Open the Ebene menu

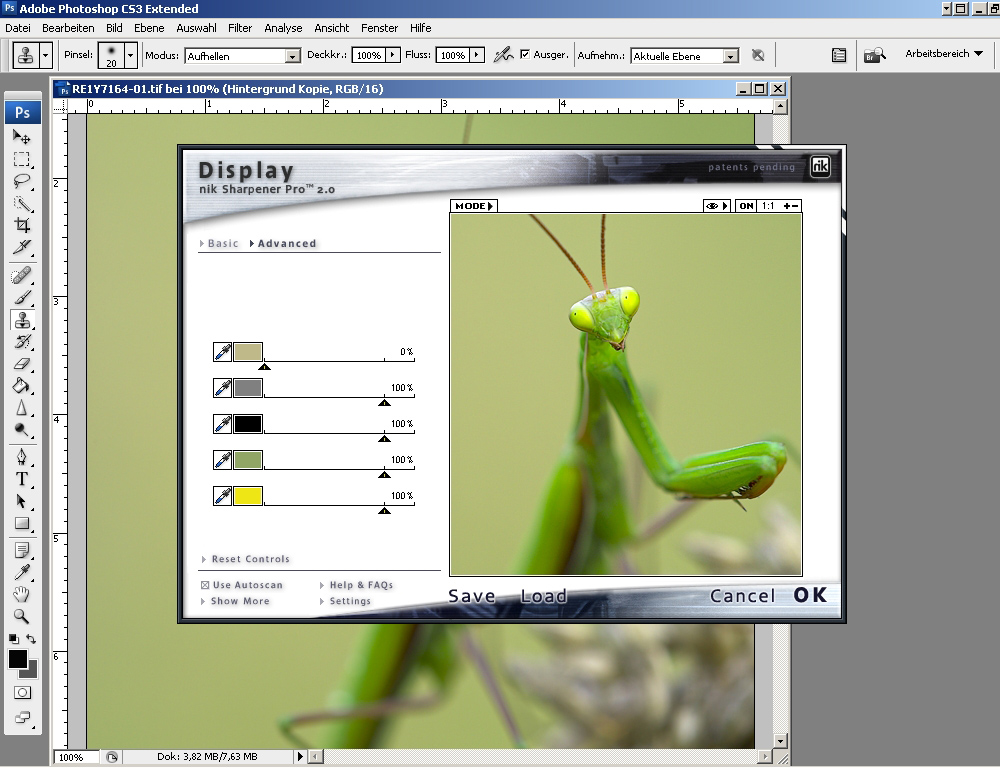coord(149,28)
